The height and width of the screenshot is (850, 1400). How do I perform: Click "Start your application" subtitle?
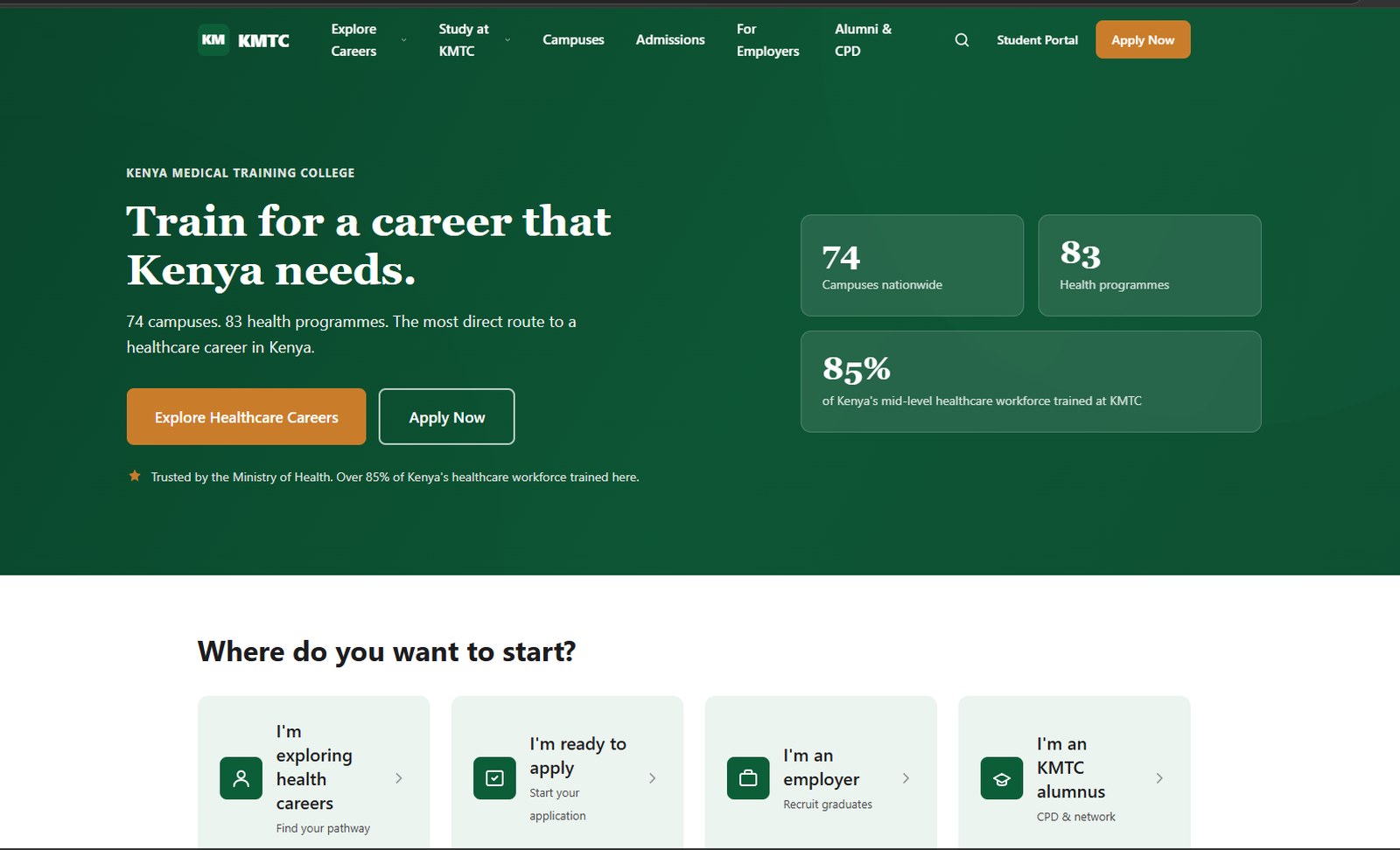(557, 805)
